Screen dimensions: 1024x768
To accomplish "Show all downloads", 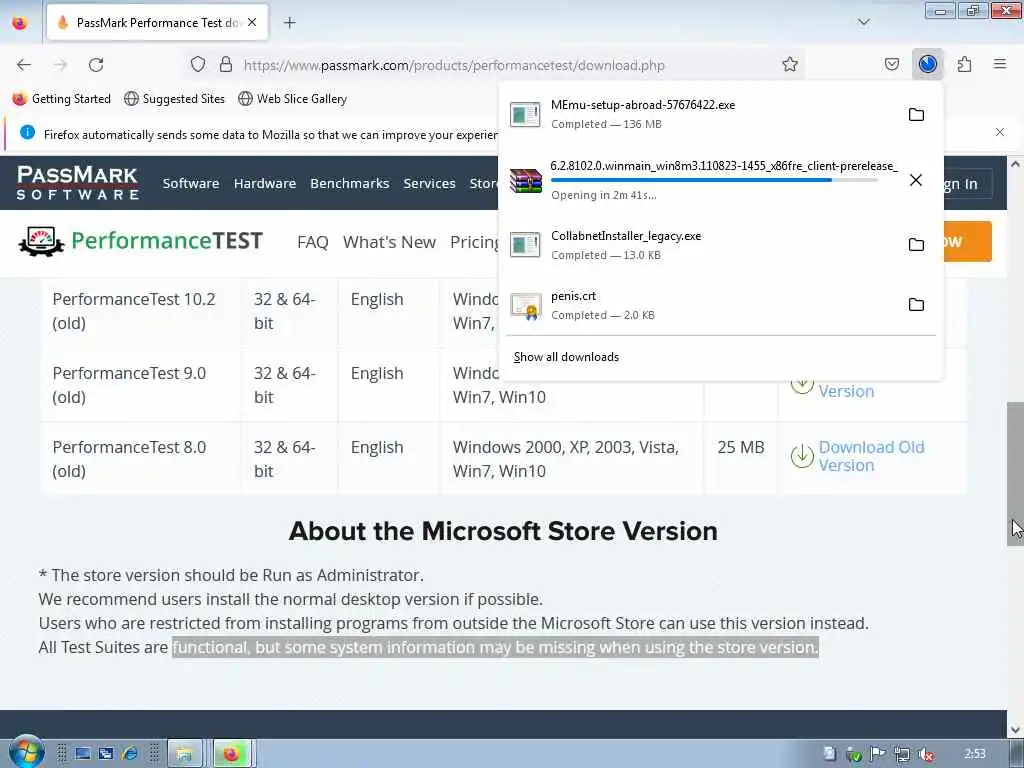I will tap(566, 357).
